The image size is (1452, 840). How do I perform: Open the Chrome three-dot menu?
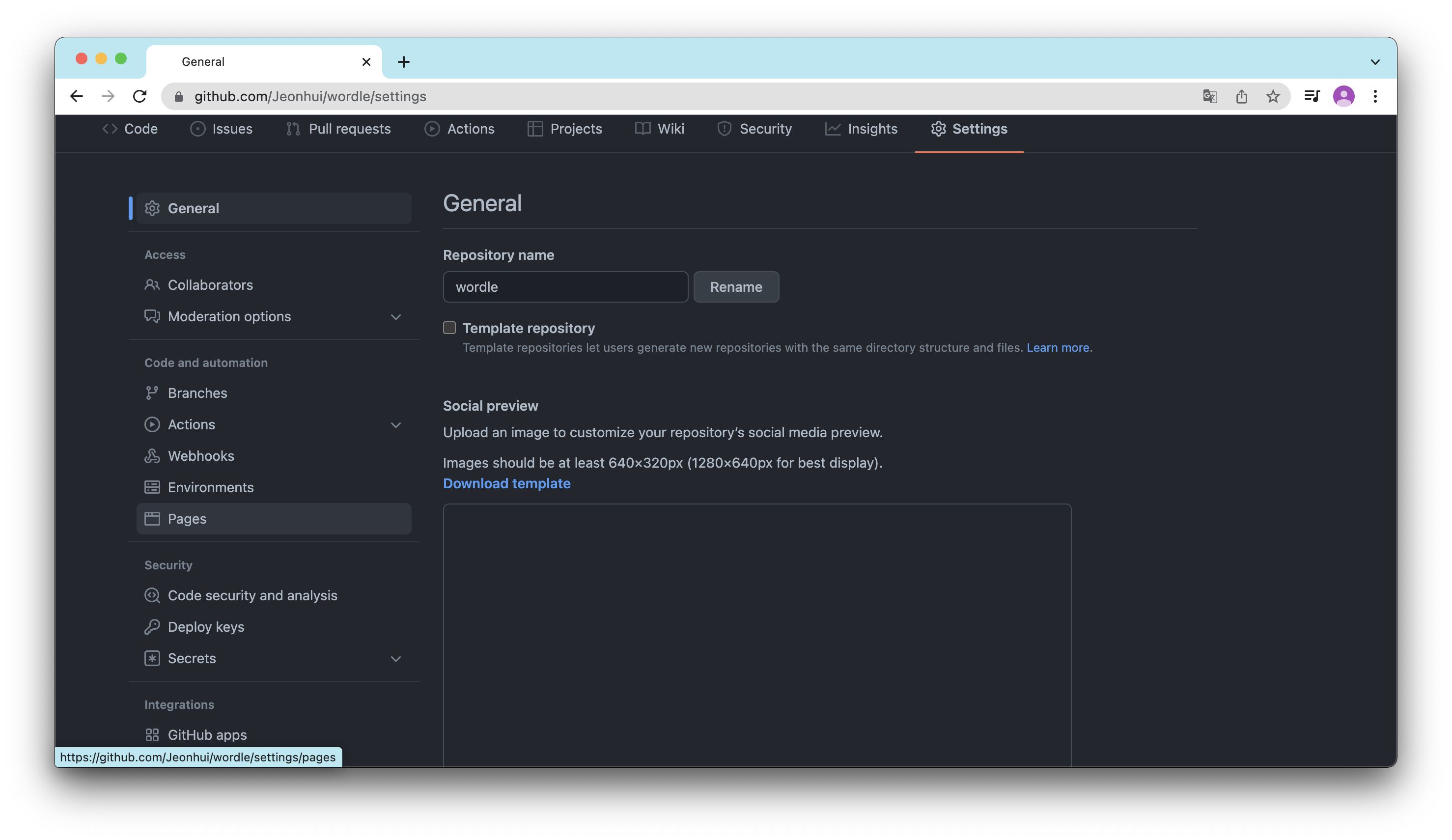tap(1375, 96)
